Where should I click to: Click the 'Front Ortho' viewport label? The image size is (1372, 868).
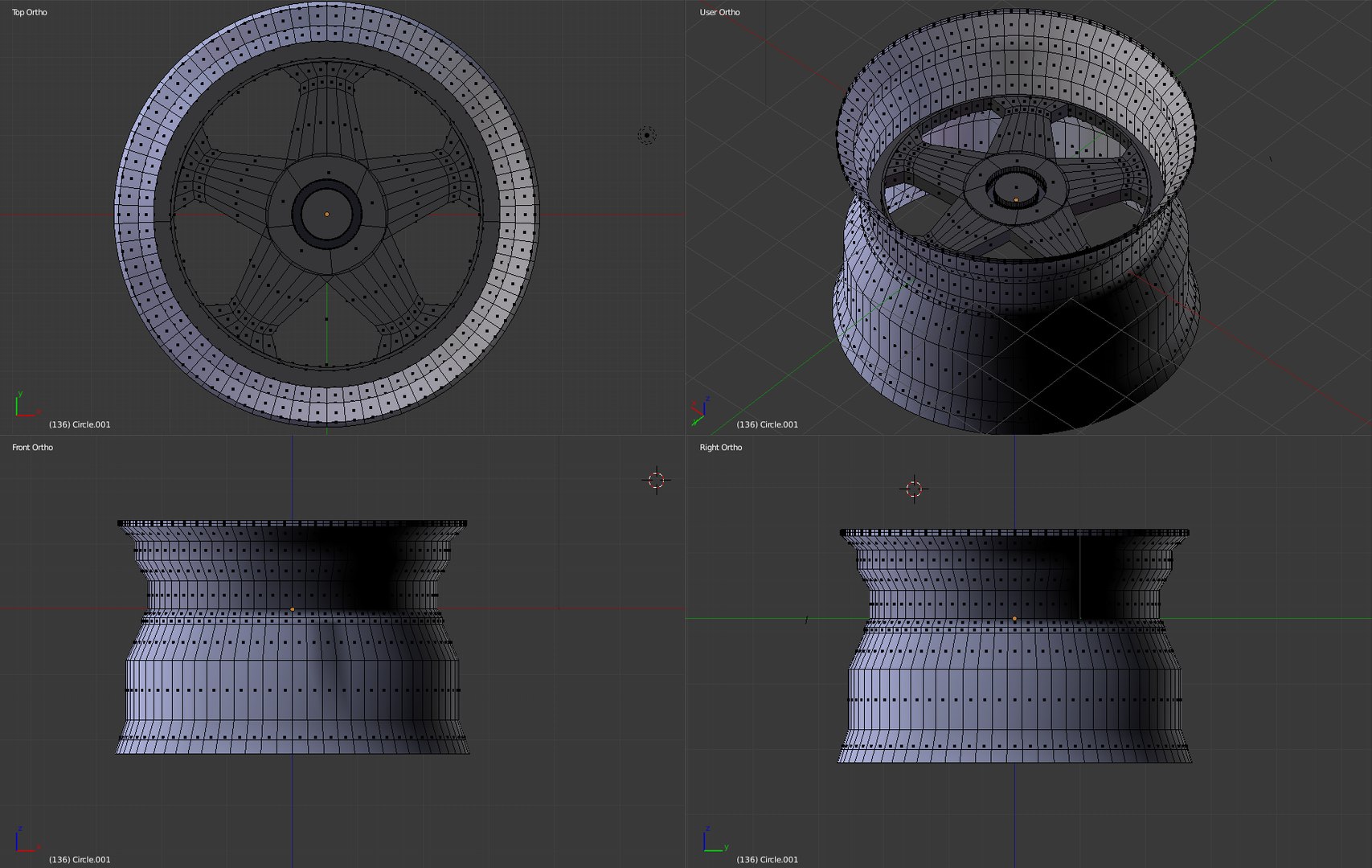[32, 447]
